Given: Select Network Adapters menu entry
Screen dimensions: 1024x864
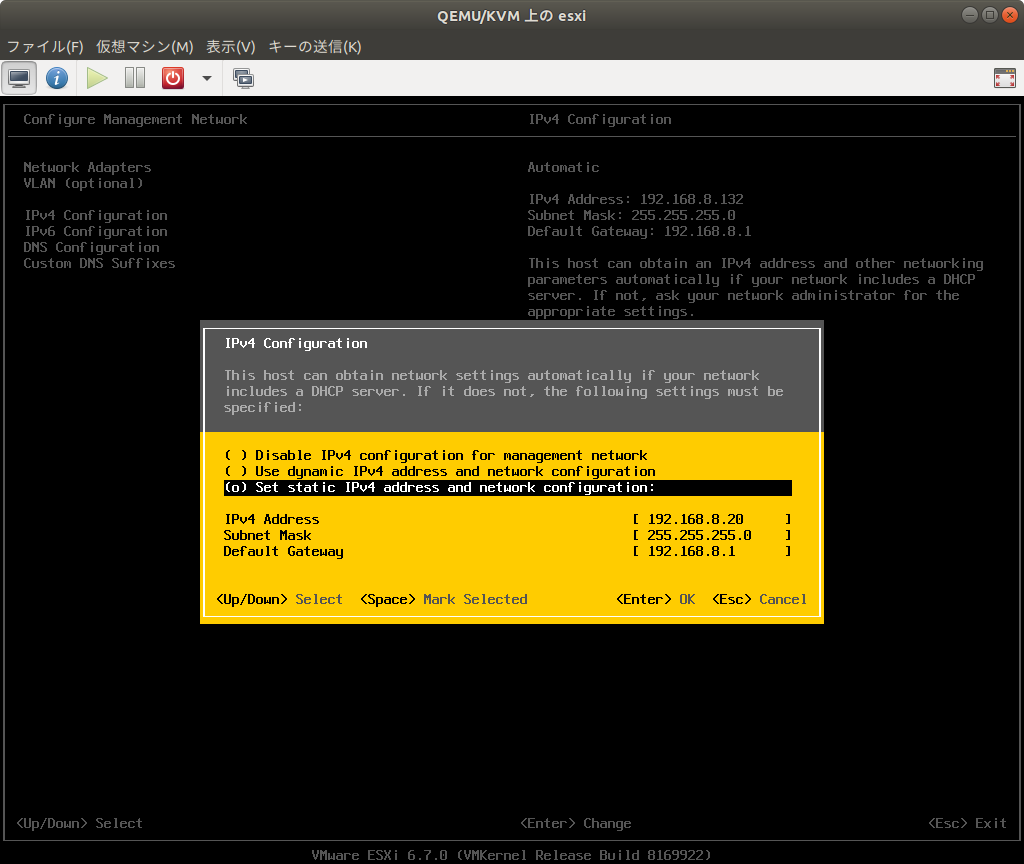Looking at the screenshot, I should pos(88,167).
